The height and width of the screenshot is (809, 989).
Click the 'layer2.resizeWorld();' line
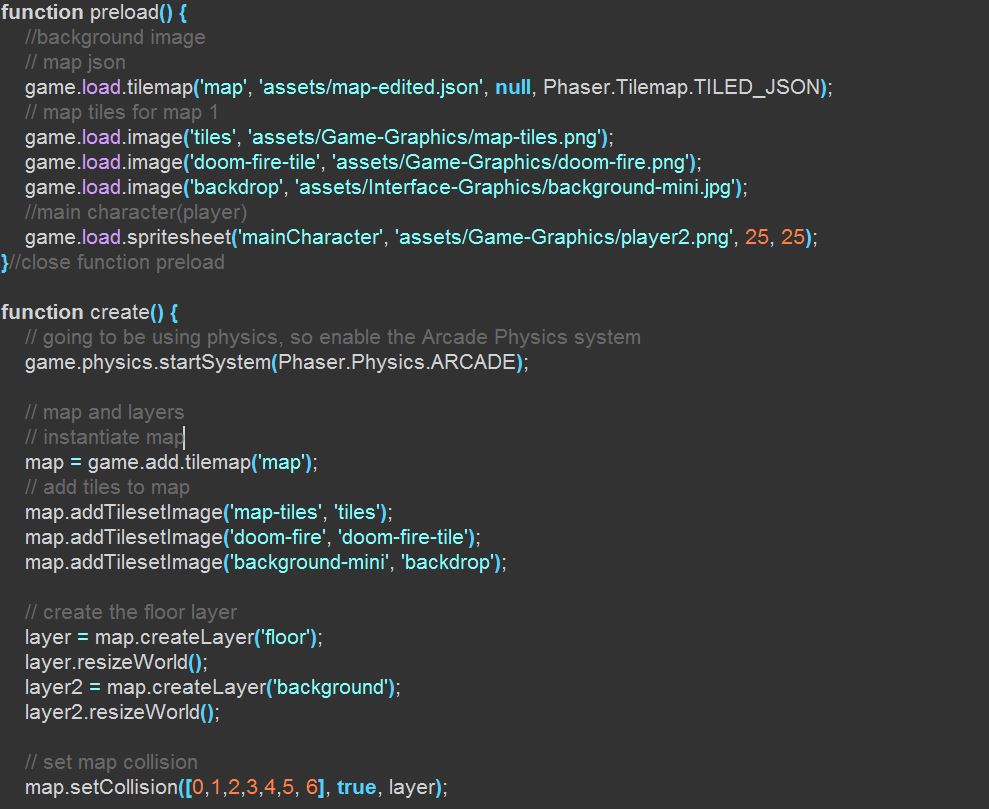(122, 713)
